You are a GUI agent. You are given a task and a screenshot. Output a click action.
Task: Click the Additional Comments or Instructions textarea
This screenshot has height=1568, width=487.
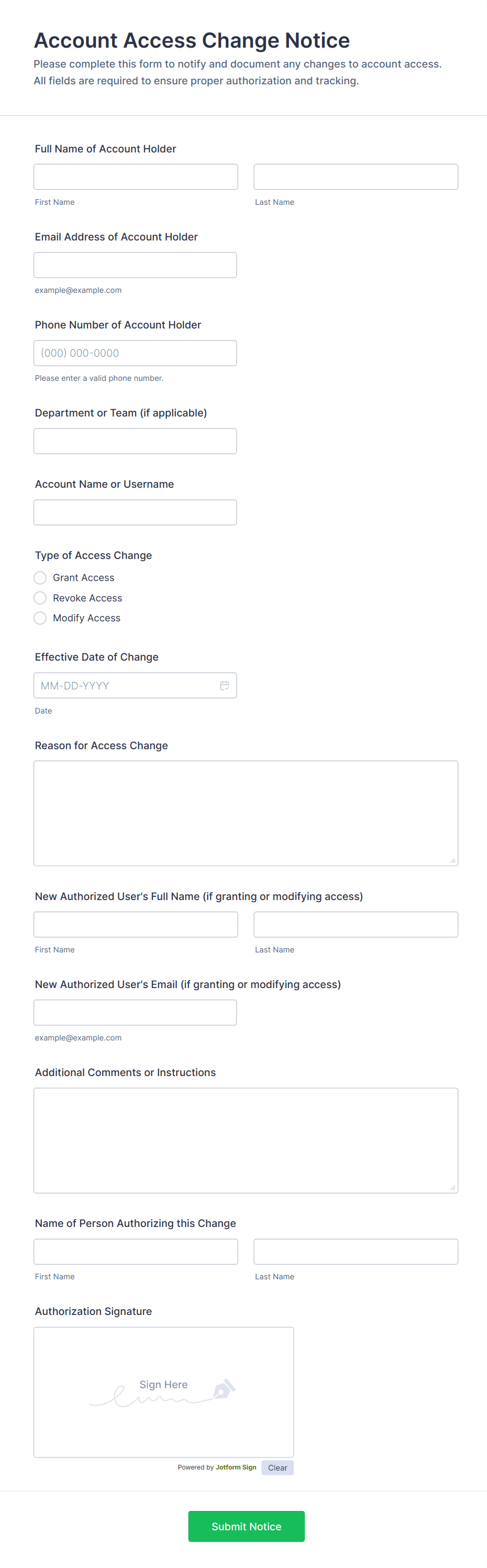coord(245,1140)
